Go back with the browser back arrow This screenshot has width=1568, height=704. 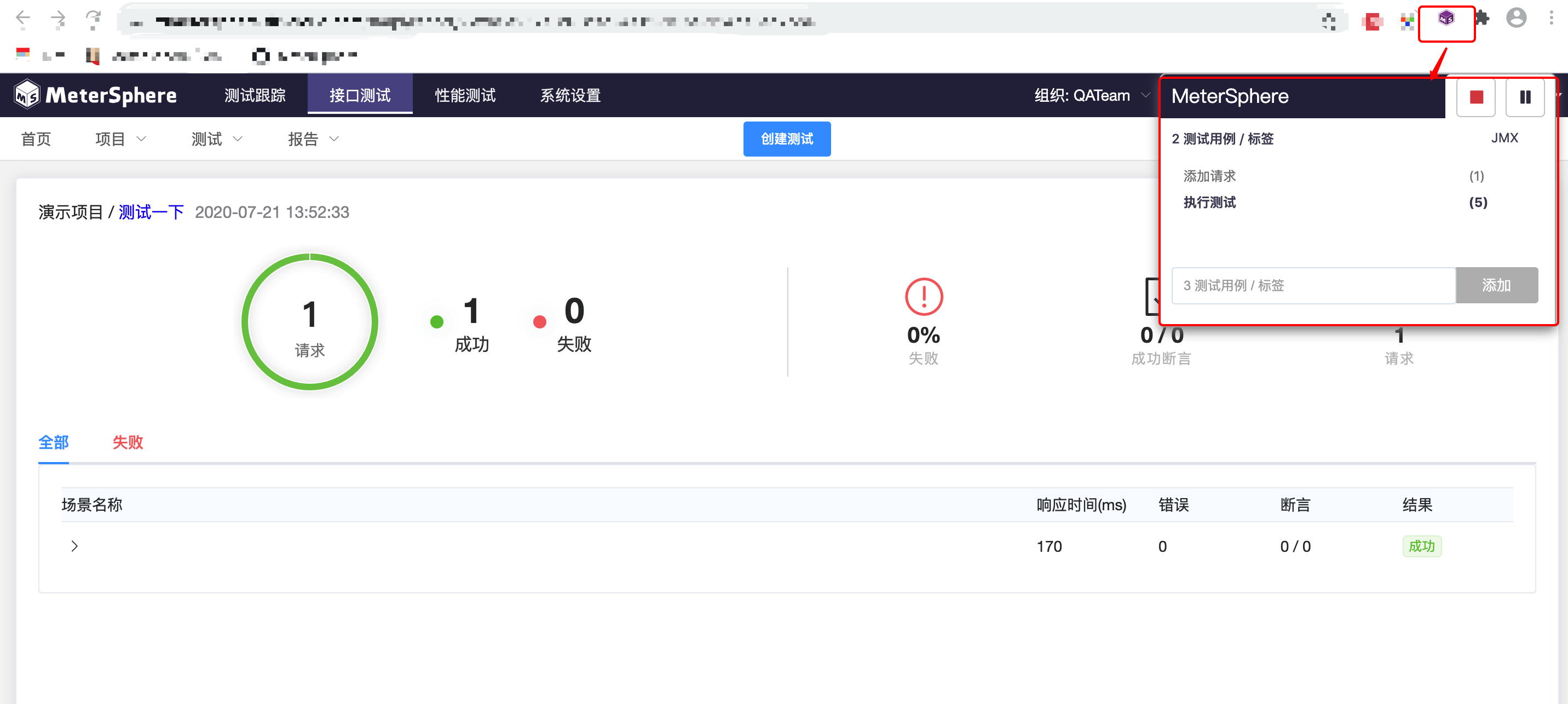[23, 19]
